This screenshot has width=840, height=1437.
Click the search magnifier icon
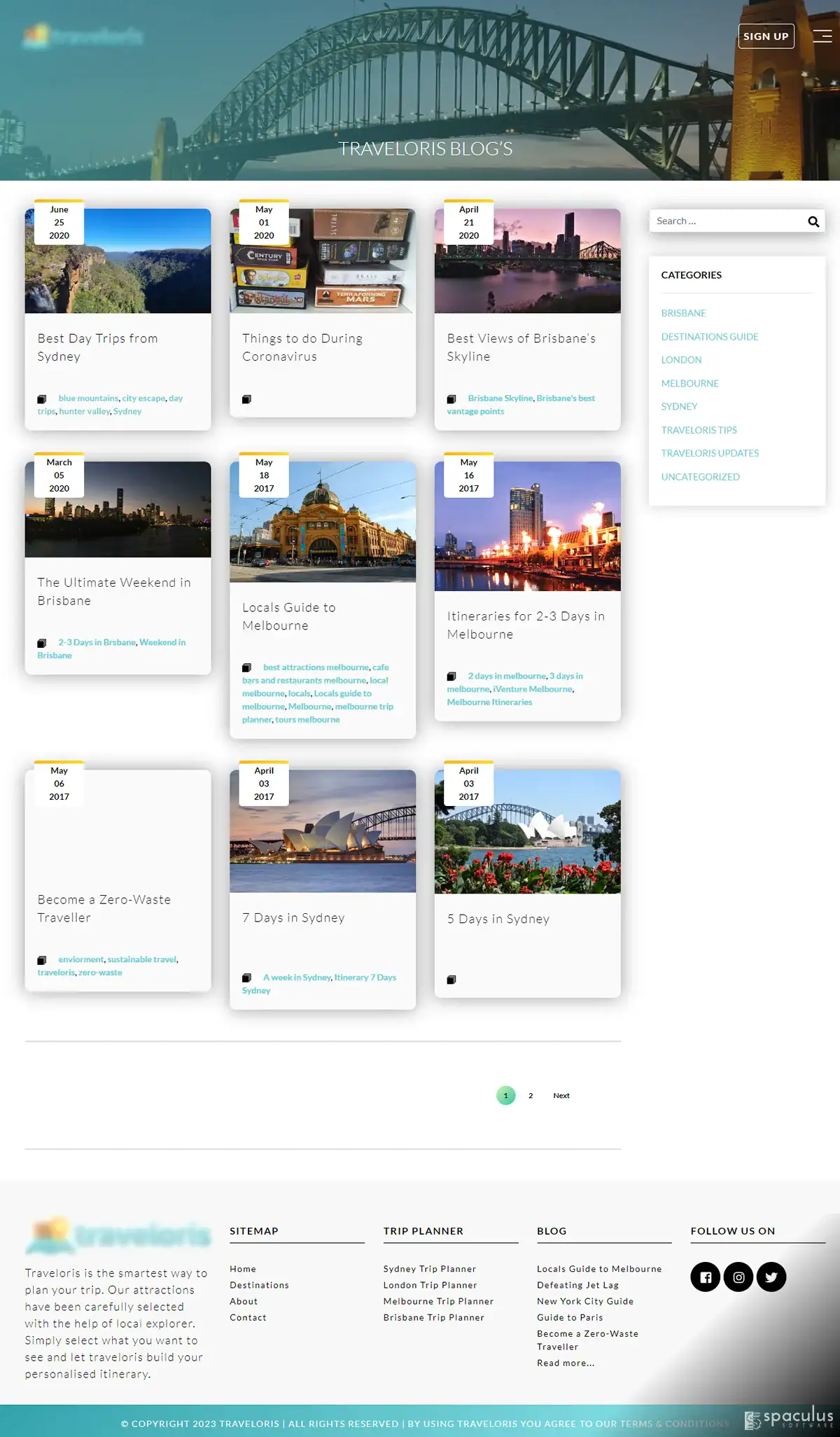click(813, 221)
